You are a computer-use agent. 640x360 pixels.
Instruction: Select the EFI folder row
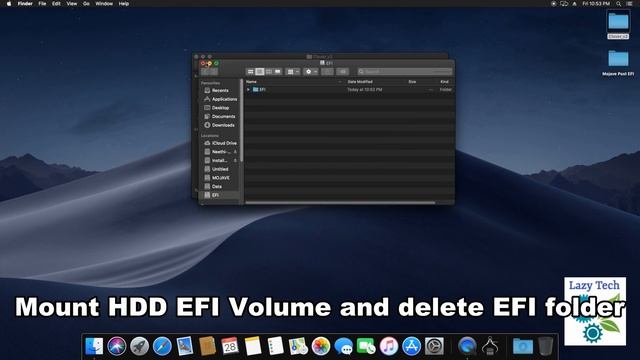(x=349, y=89)
